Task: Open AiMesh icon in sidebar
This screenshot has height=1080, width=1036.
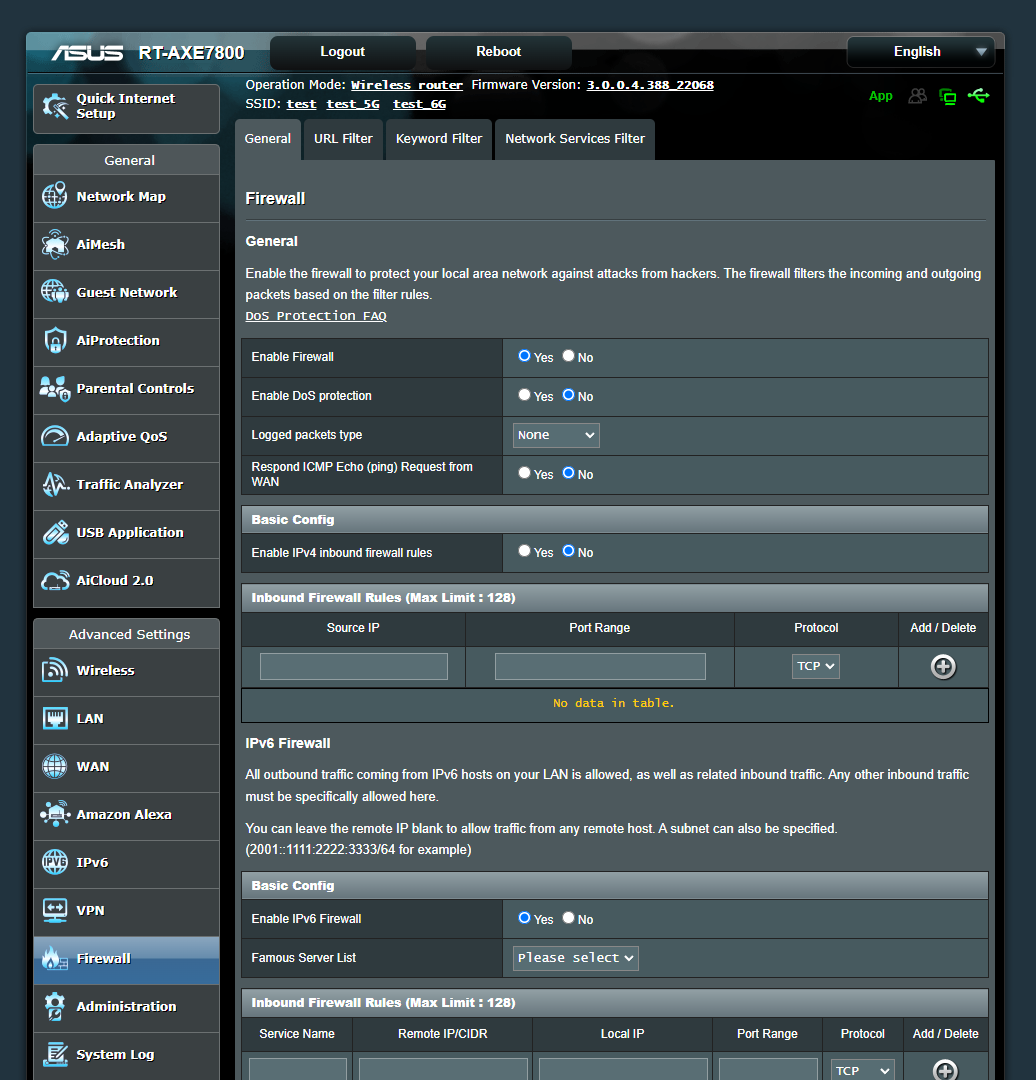Action: click(x=55, y=245)
